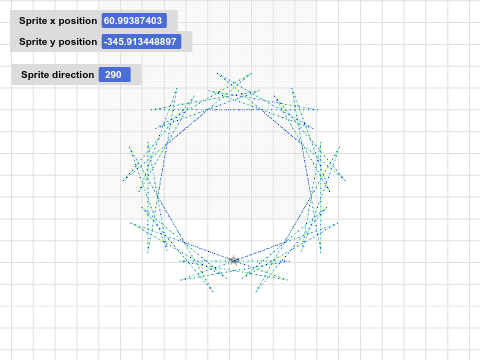Click the "Sprite y position" watcher label
The image size is (480, 360).
(x=58, y=42)
